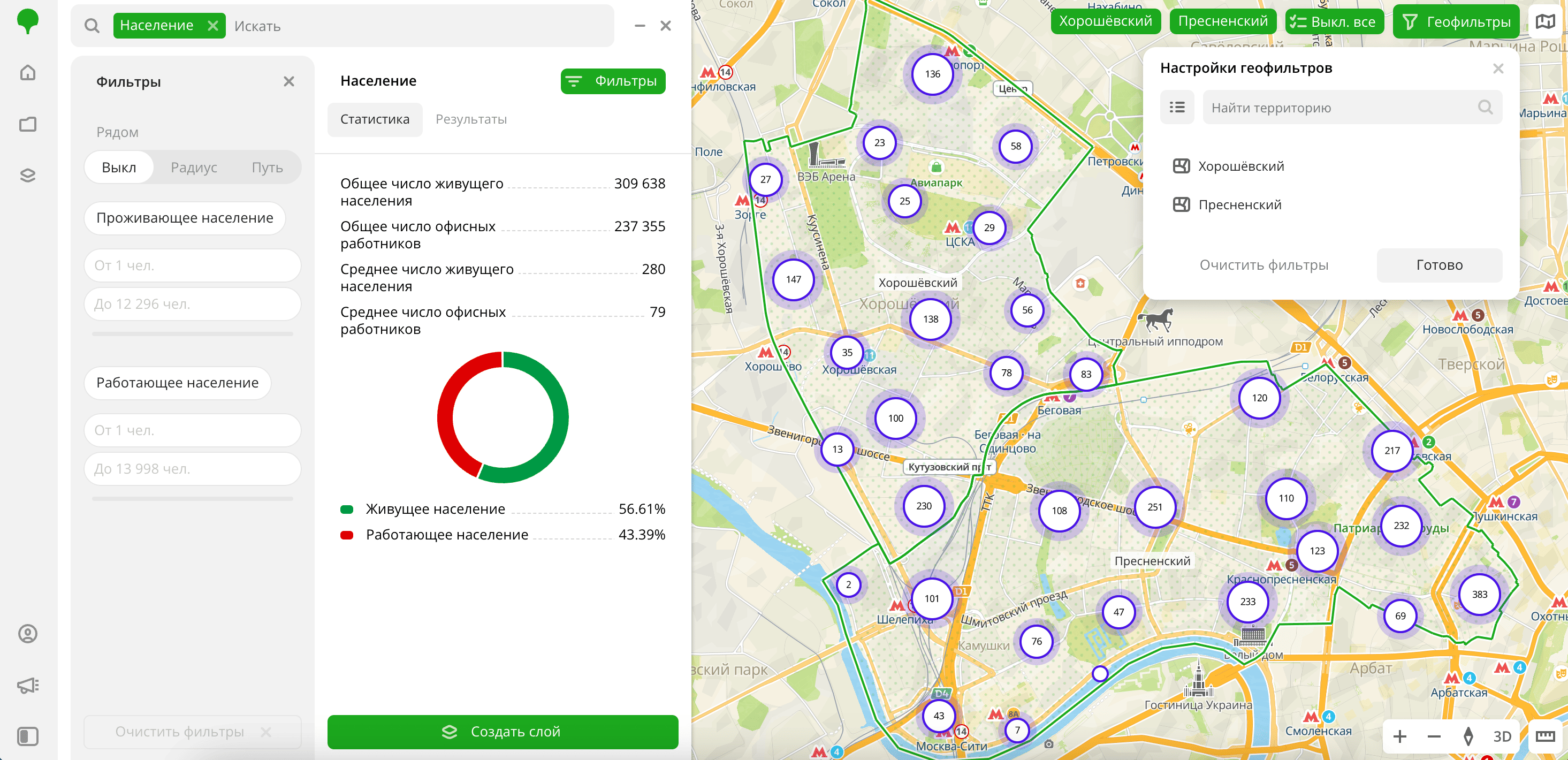Zoom in the map with plus

pyautogui.click(x=1399, y=736)
